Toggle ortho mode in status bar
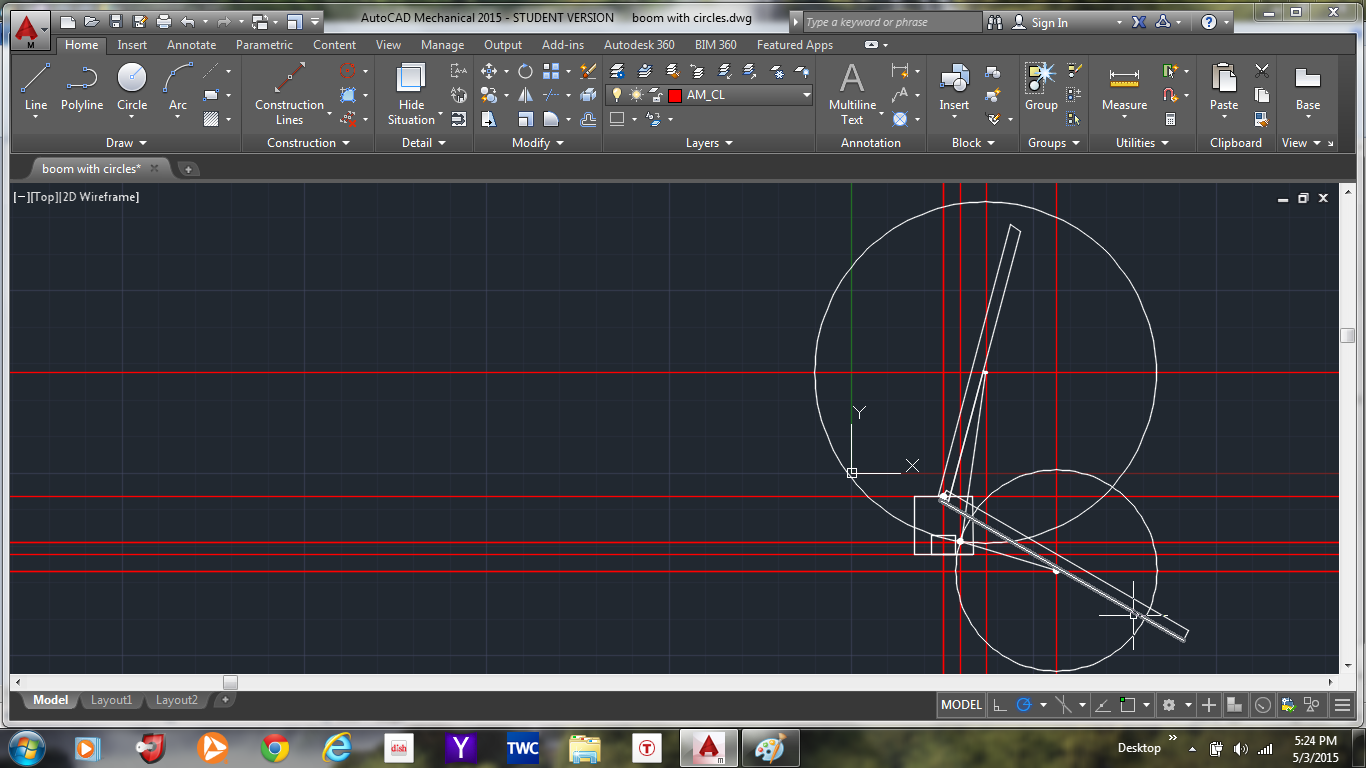This screenshot has width=1366, height=768. click(x=998, y=705)
